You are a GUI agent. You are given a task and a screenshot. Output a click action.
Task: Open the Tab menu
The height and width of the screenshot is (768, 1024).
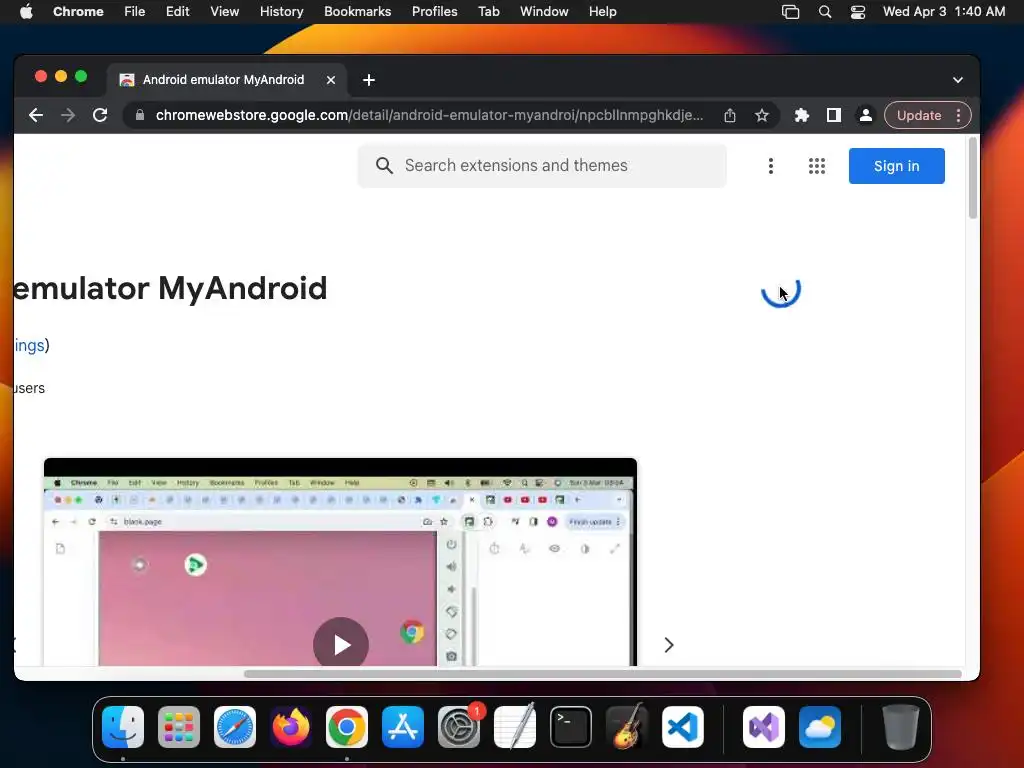tap(488, 12)
